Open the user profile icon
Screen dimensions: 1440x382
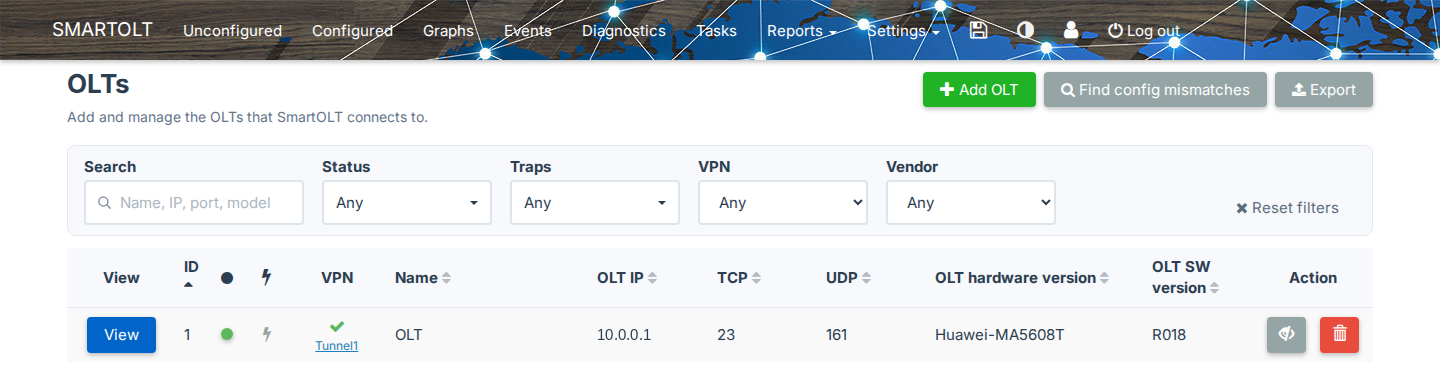tap(1071, 30)
